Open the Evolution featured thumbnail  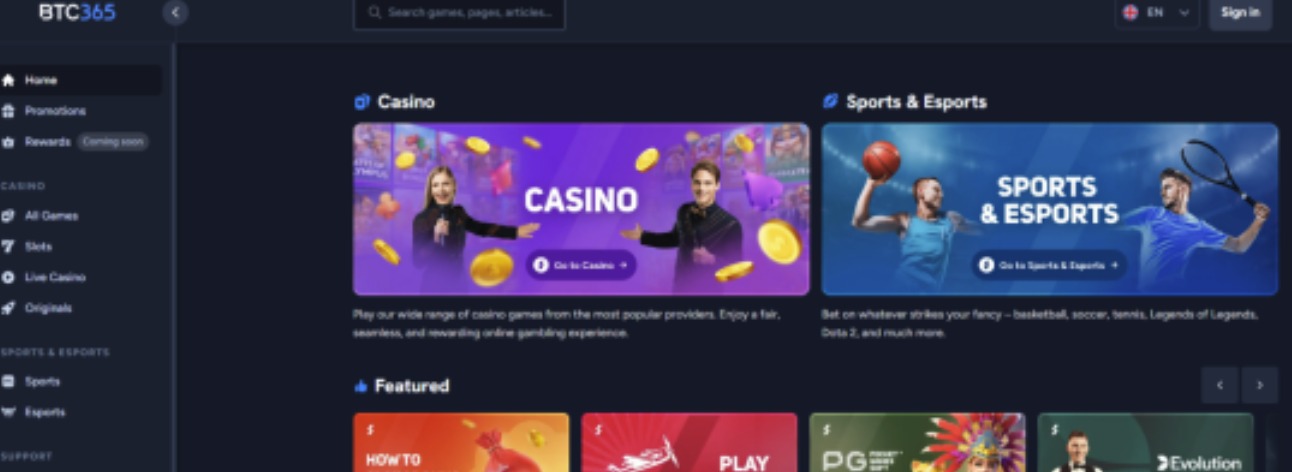coord(1145,442)
